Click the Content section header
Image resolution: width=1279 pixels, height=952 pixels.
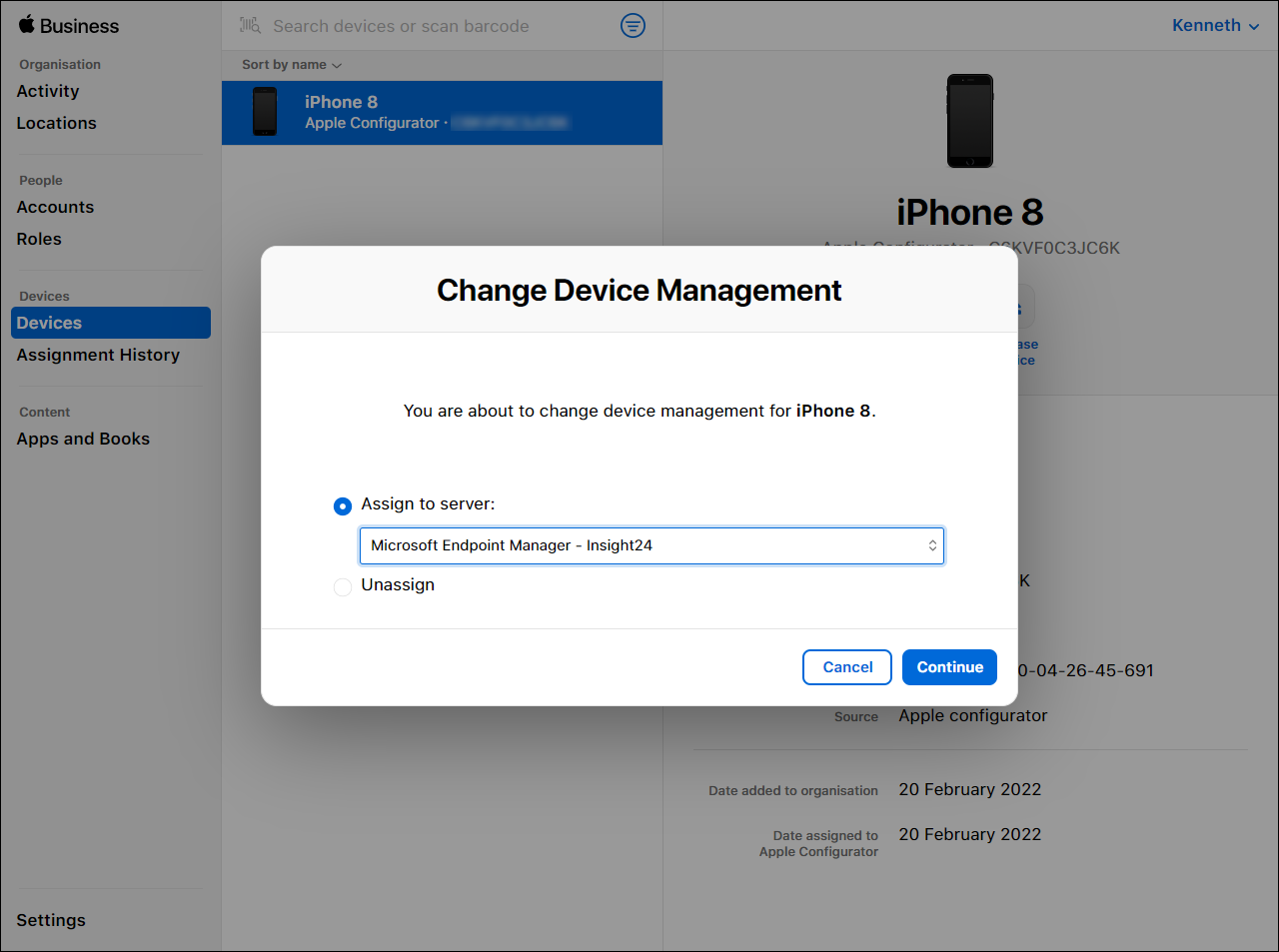45,413
